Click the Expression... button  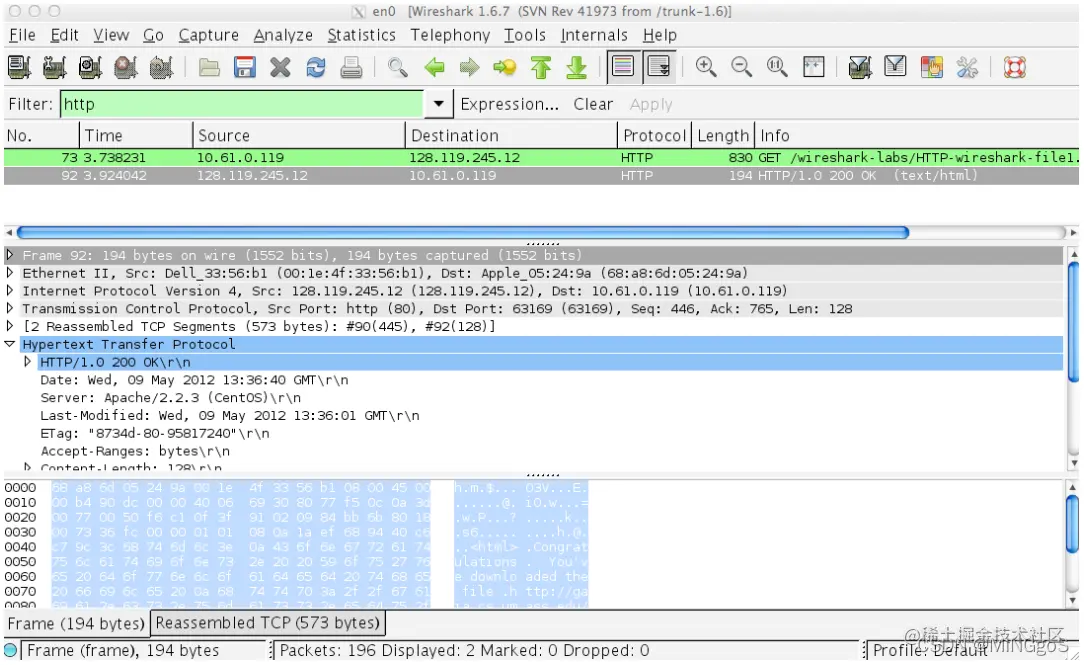tap(510, 104)
